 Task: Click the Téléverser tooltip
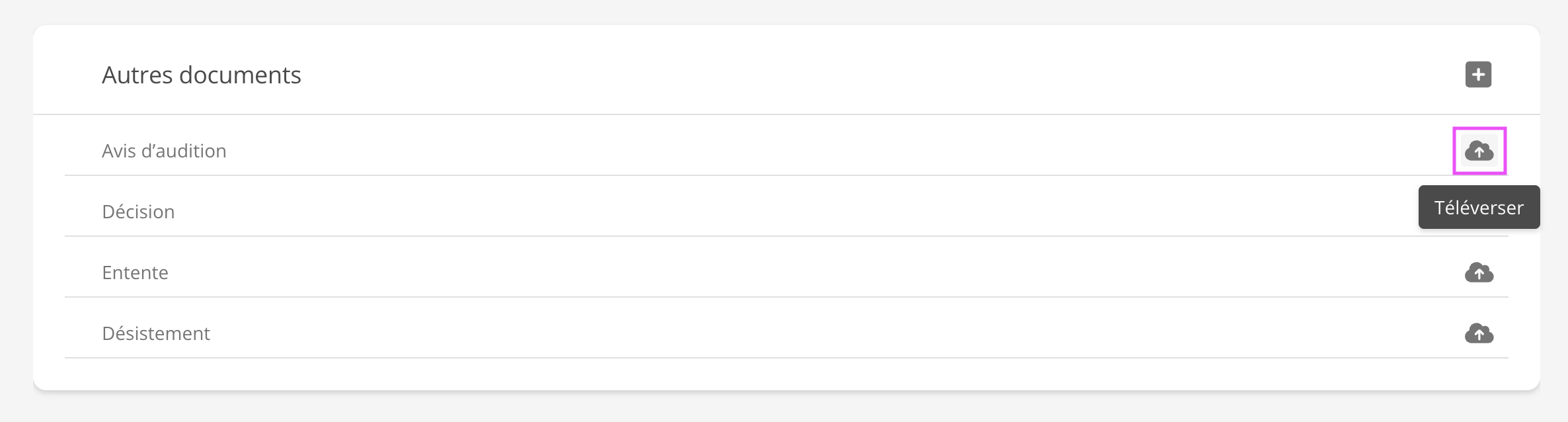[x=1479, y=208]
